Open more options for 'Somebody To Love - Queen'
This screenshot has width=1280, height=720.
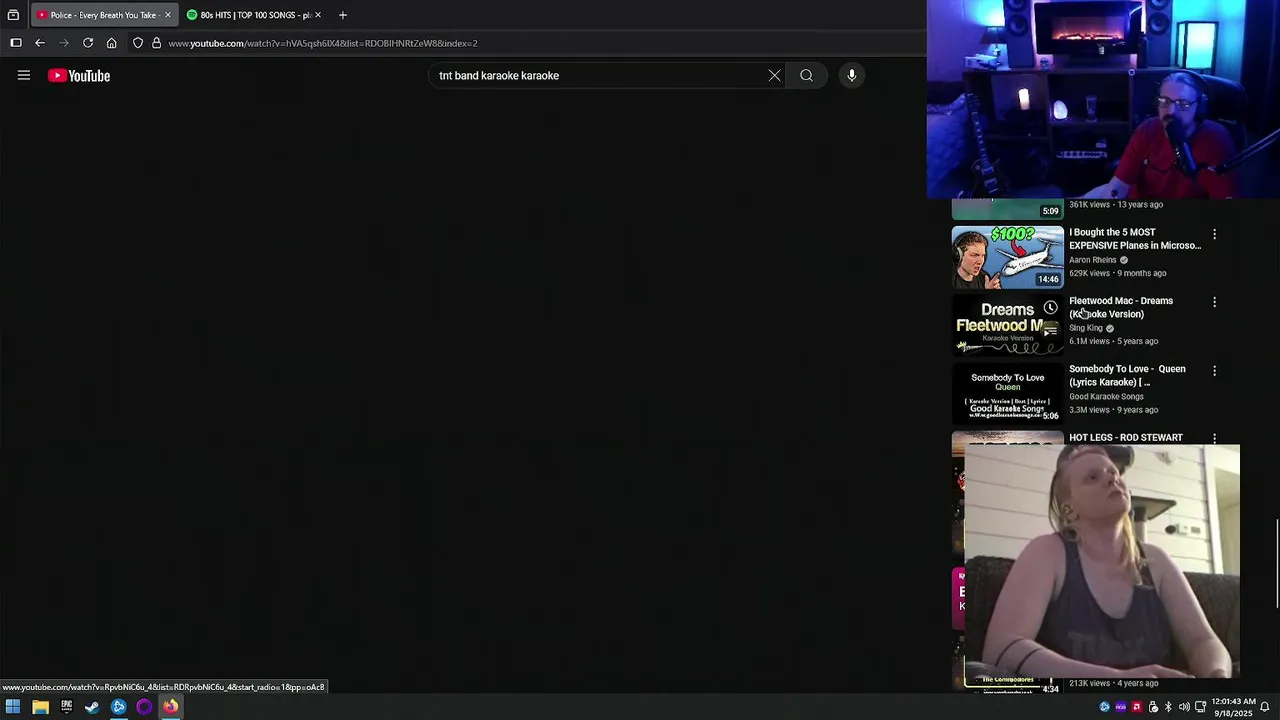click(x=1215, y=371)
